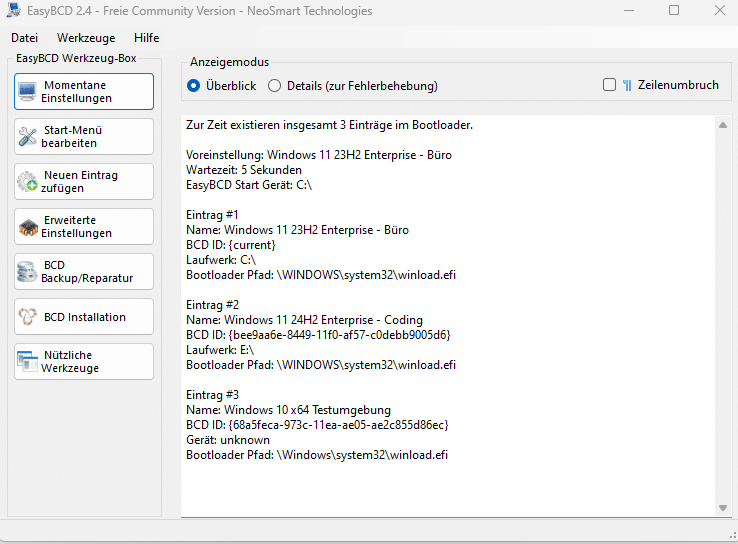Click the 'Wartezeit: 5 Sekunden' line
Screen dimensions: 738x544
244,170
